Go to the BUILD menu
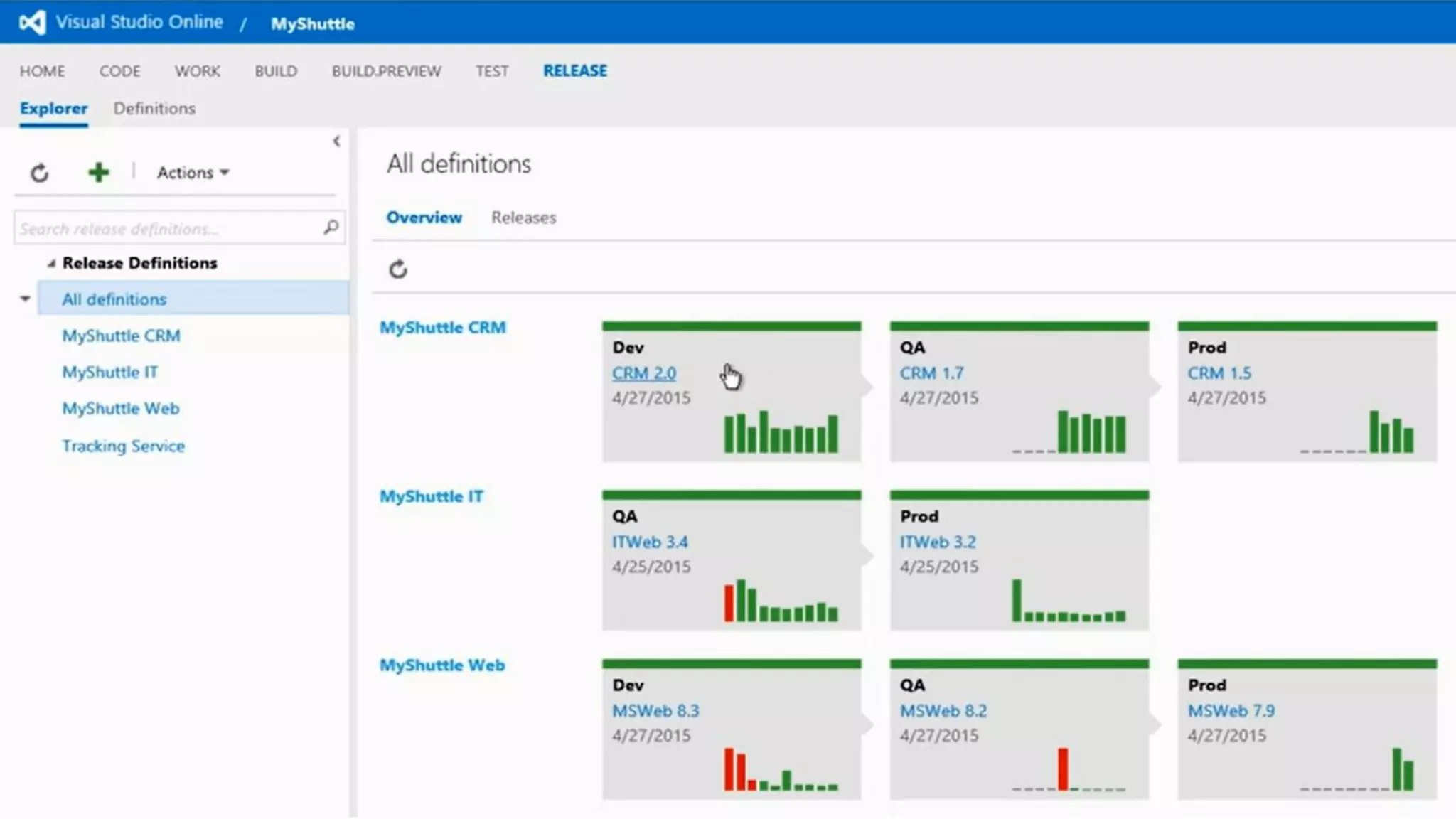The width and height of the screenshot is (1456, 819). [276, 71]
